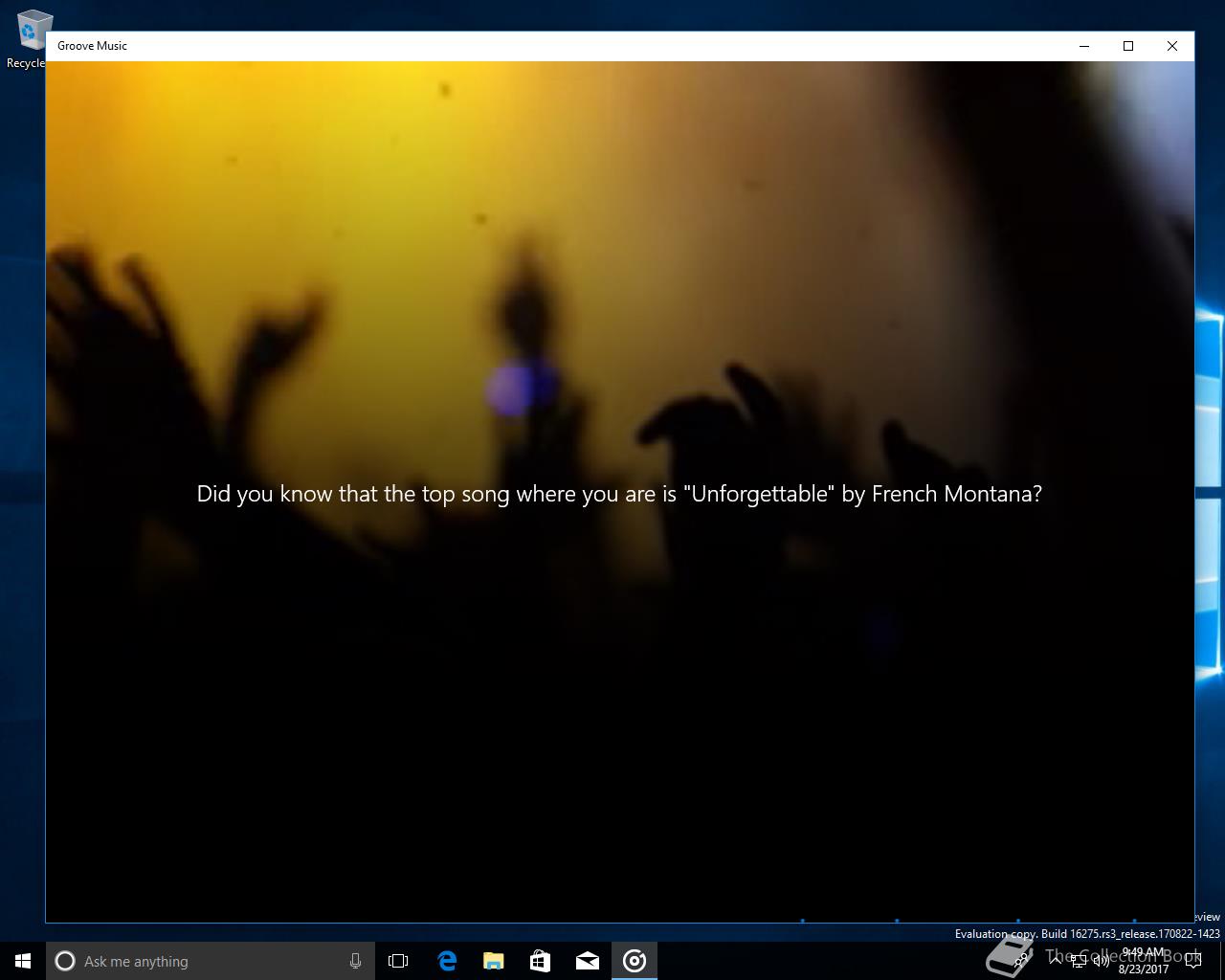
Task: Launch Microsoft Edge from taskbar
Action: (x=446, y=961)
